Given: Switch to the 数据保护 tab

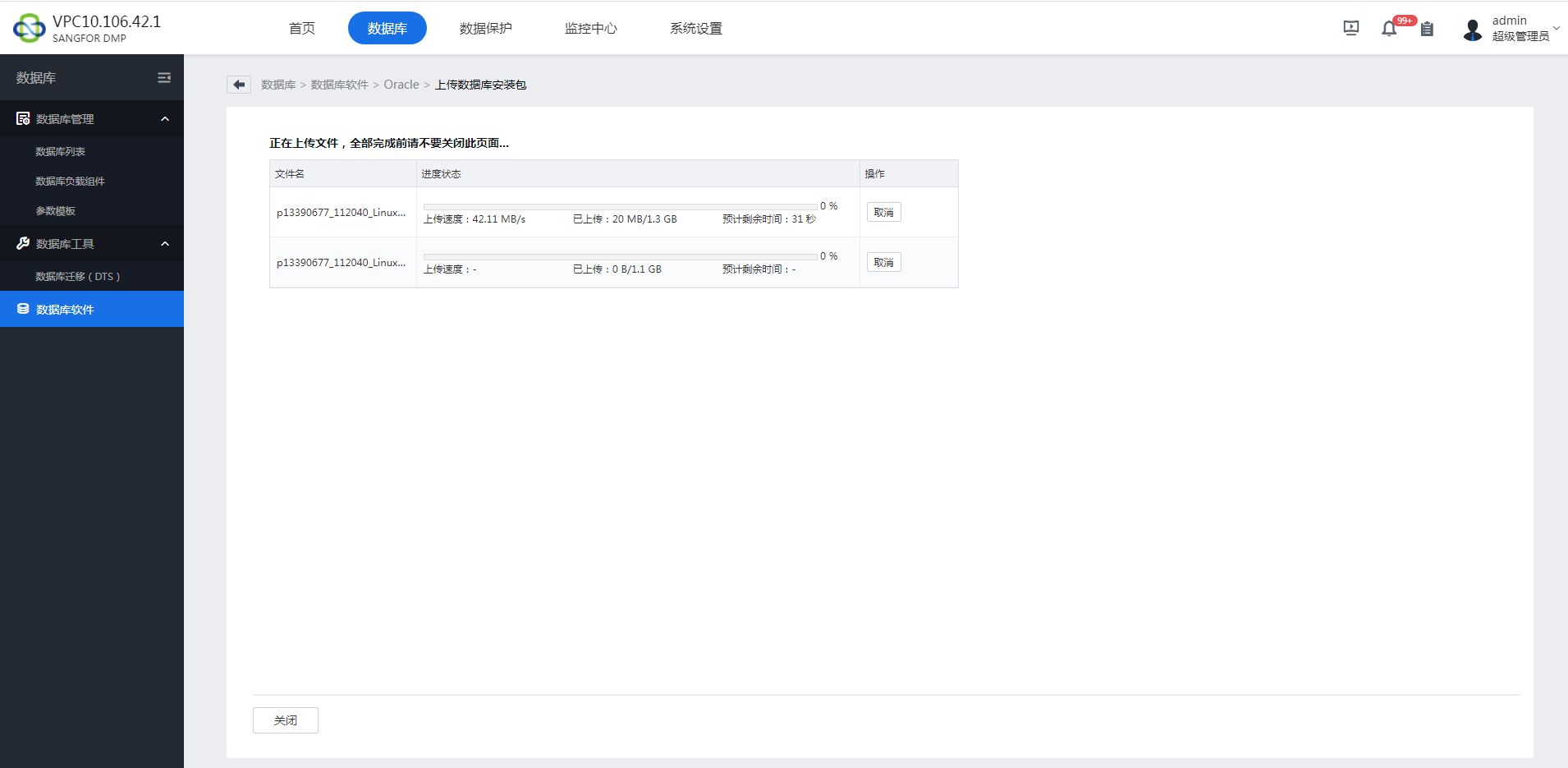Looking at the screenshot, I should click(x=486, y=27).
